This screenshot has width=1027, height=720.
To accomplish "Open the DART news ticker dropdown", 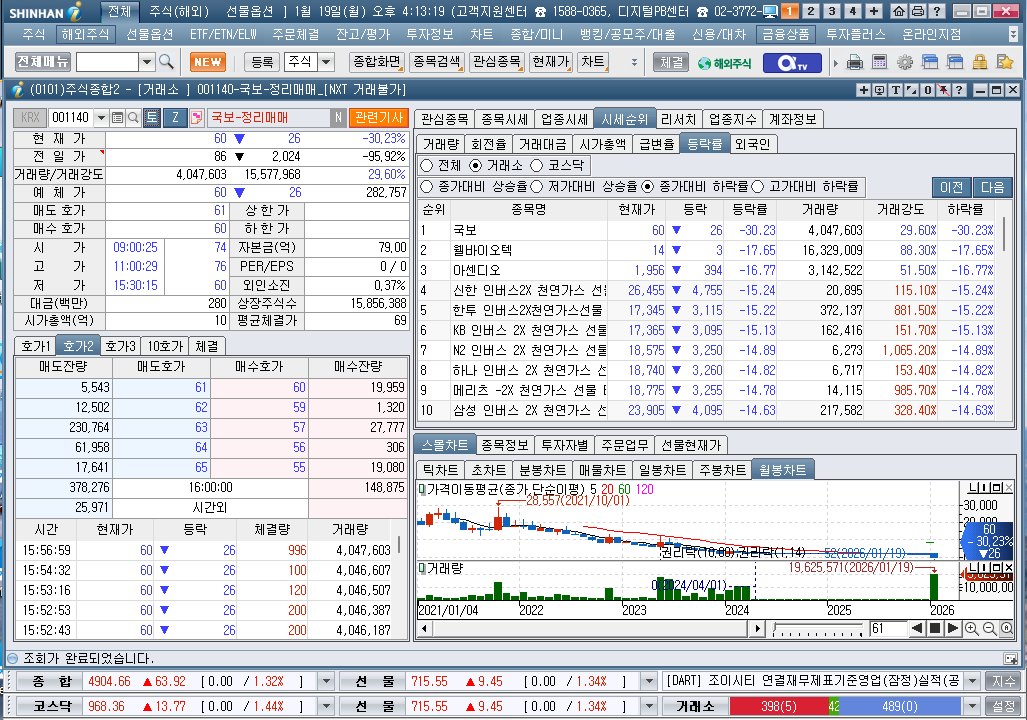I will (972, 681).
